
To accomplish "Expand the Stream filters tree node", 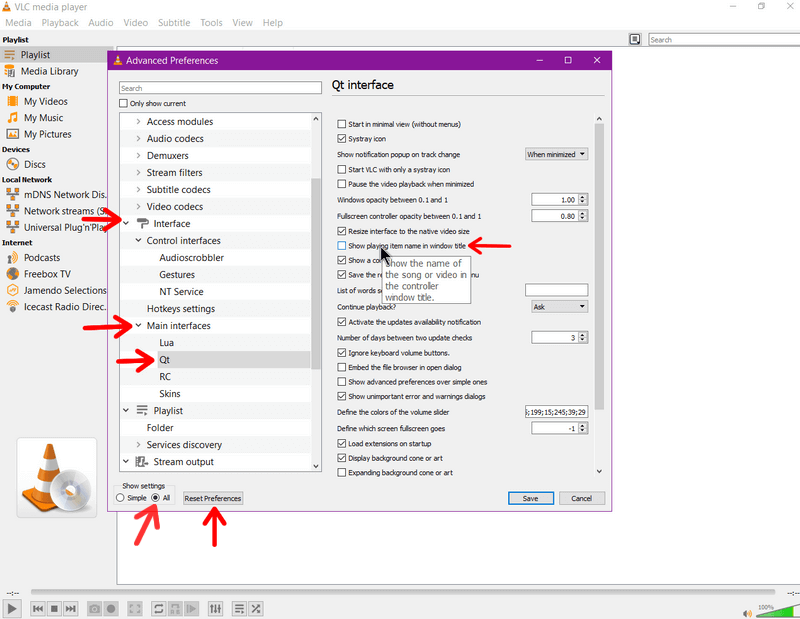I will [138, 172].
